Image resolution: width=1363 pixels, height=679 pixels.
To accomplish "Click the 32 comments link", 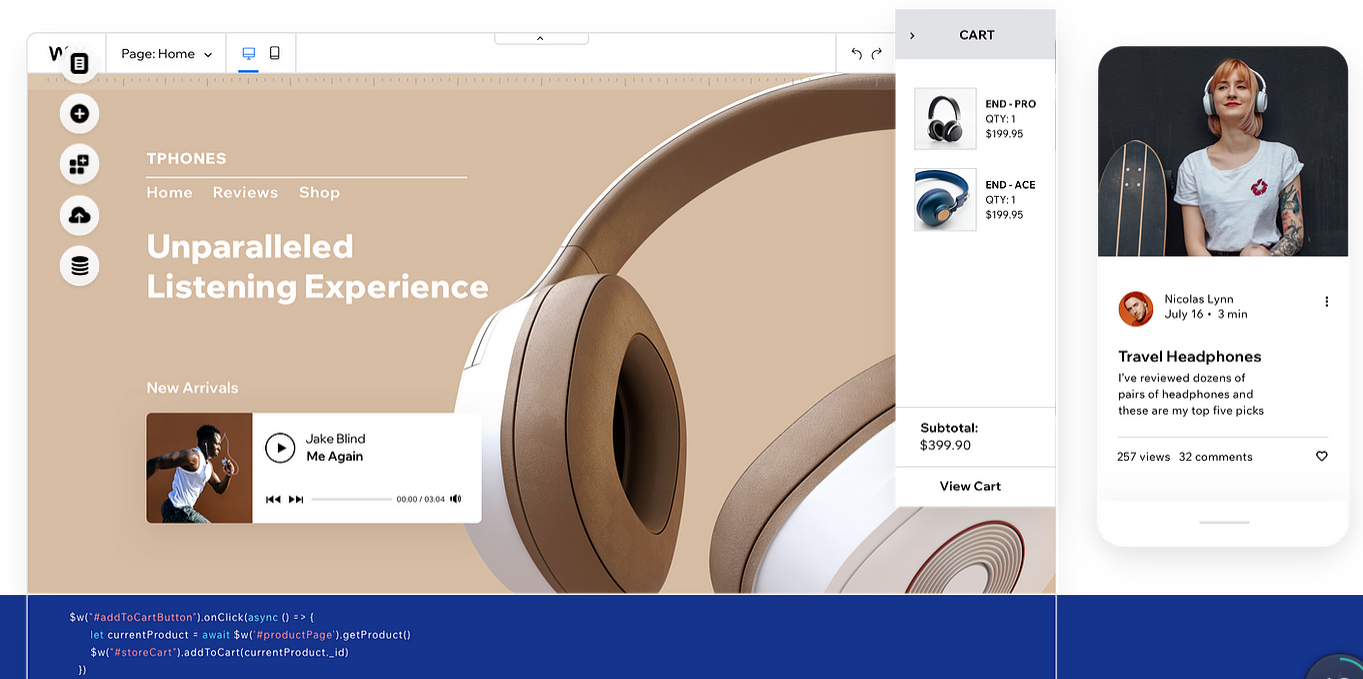I will click(1215, 457).
